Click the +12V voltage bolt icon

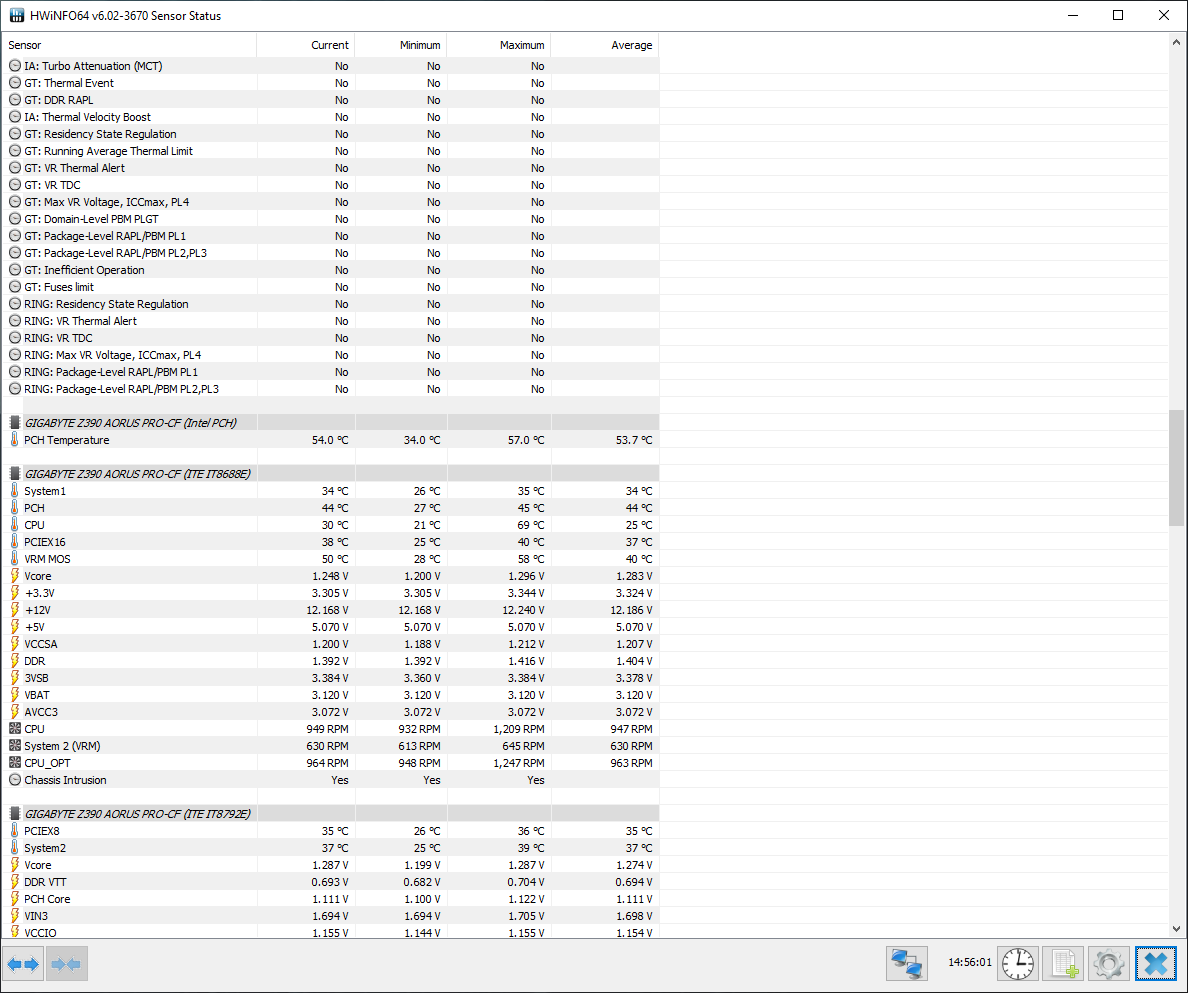tap(14, 610)
